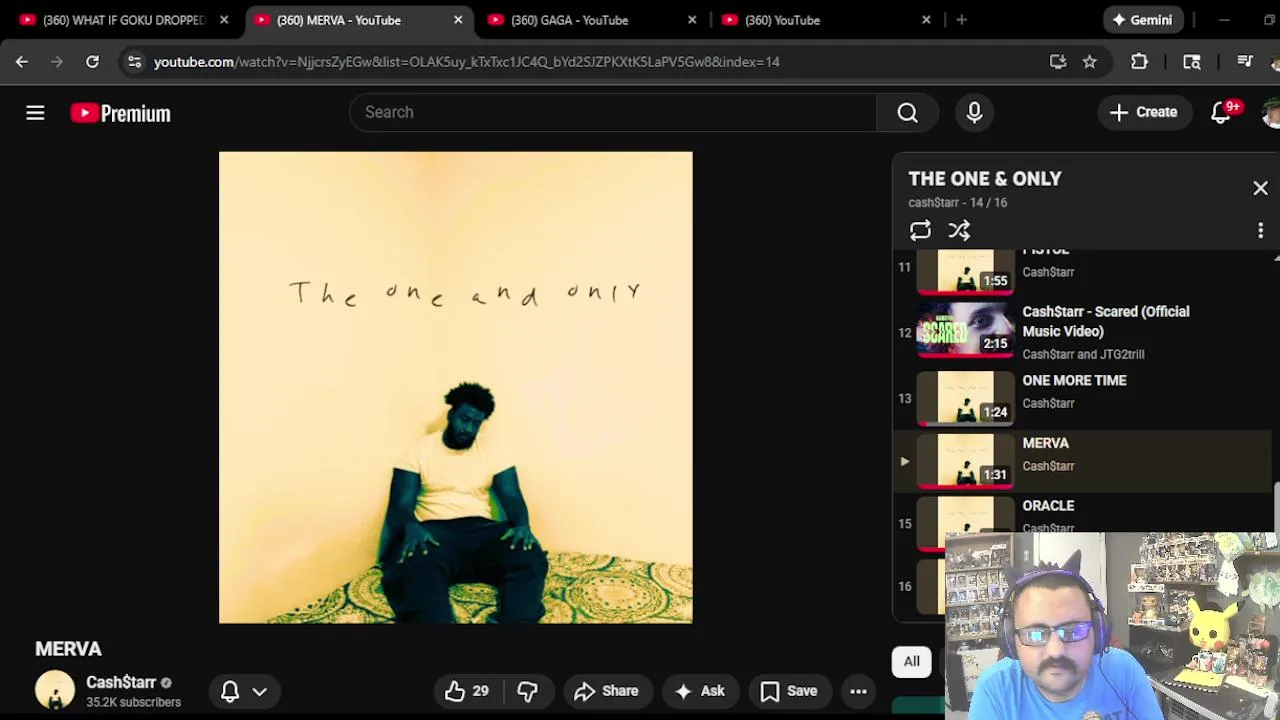The height and width of the screenshot is (720, 1280).
Task: Expand the subscription notification dropdown
Action: tap(244, 691)
